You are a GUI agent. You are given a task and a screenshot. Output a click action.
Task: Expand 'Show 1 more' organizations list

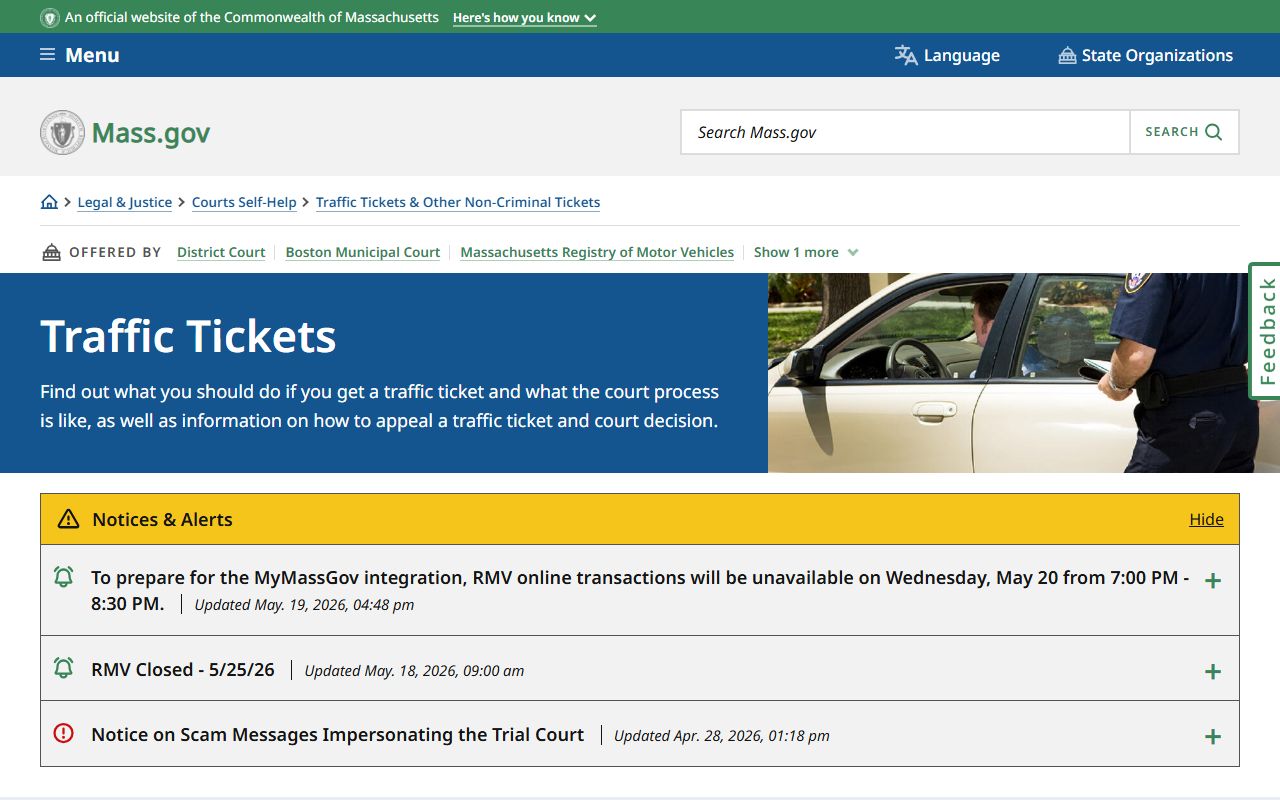point(806,252)
